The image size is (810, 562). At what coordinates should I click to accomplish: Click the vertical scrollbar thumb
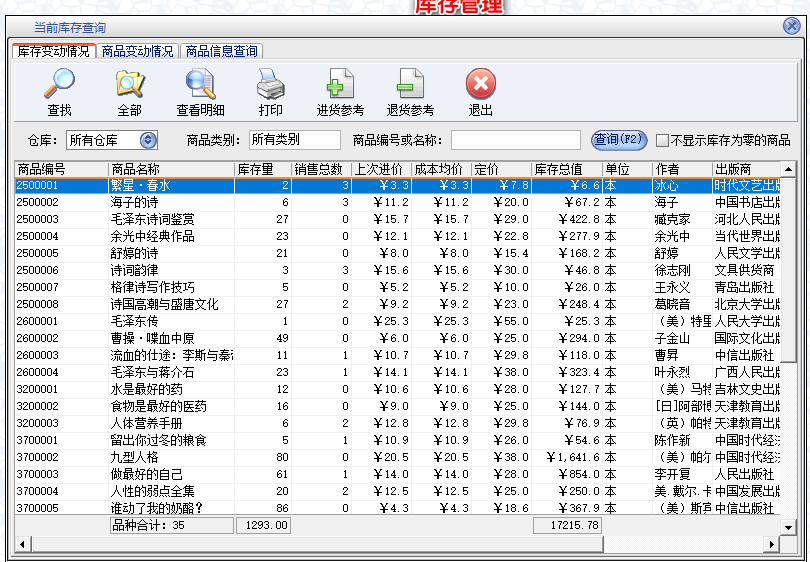788,269
